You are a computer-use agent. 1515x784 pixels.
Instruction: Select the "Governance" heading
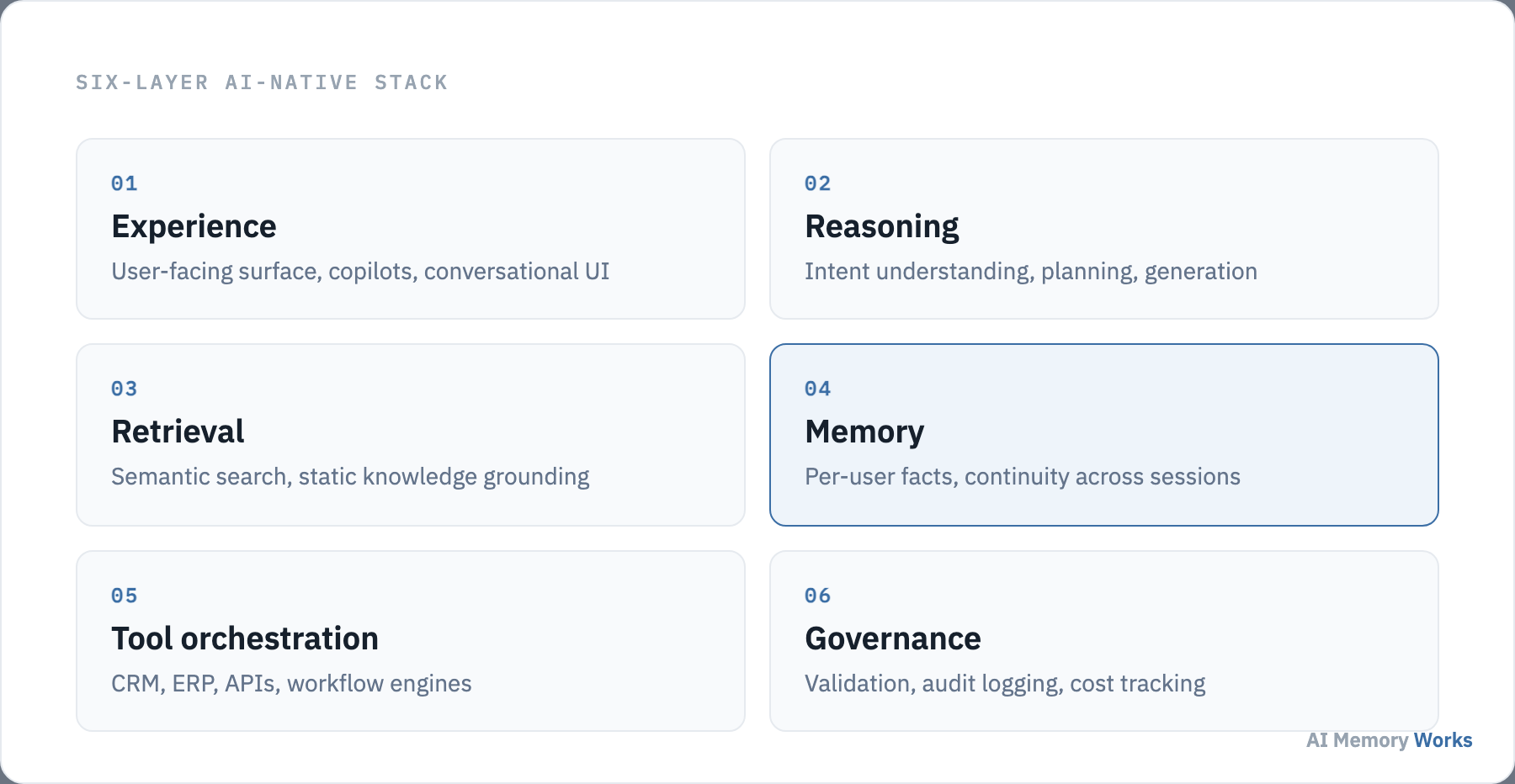click(893, 638)
